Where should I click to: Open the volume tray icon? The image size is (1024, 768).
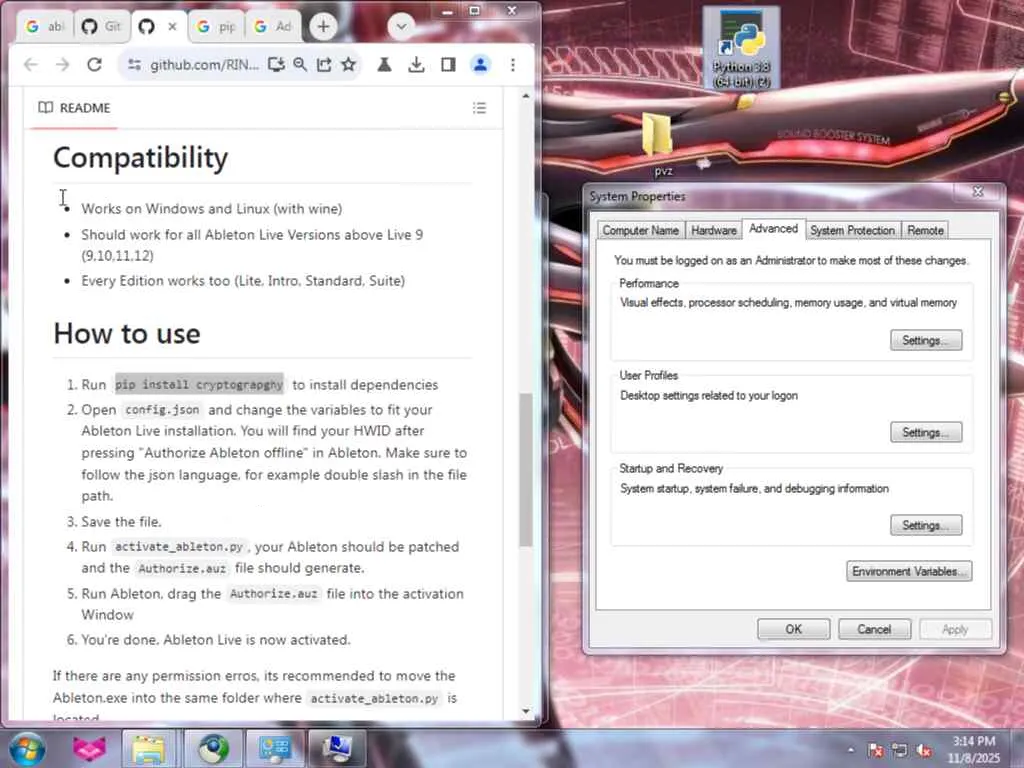point(924,750)
